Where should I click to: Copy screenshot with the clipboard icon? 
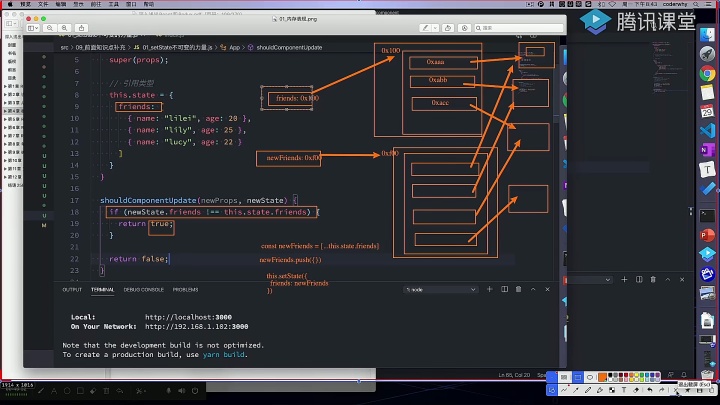coord(711,390)
